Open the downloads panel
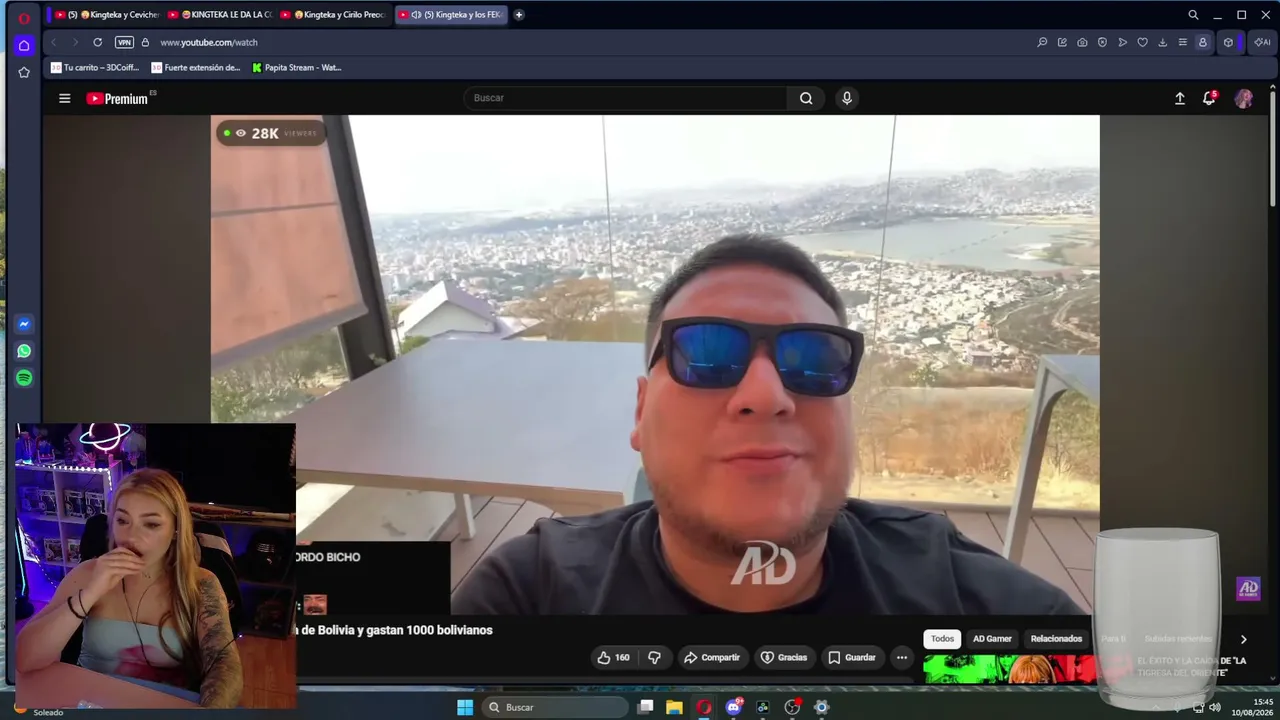 [1162, 42]
